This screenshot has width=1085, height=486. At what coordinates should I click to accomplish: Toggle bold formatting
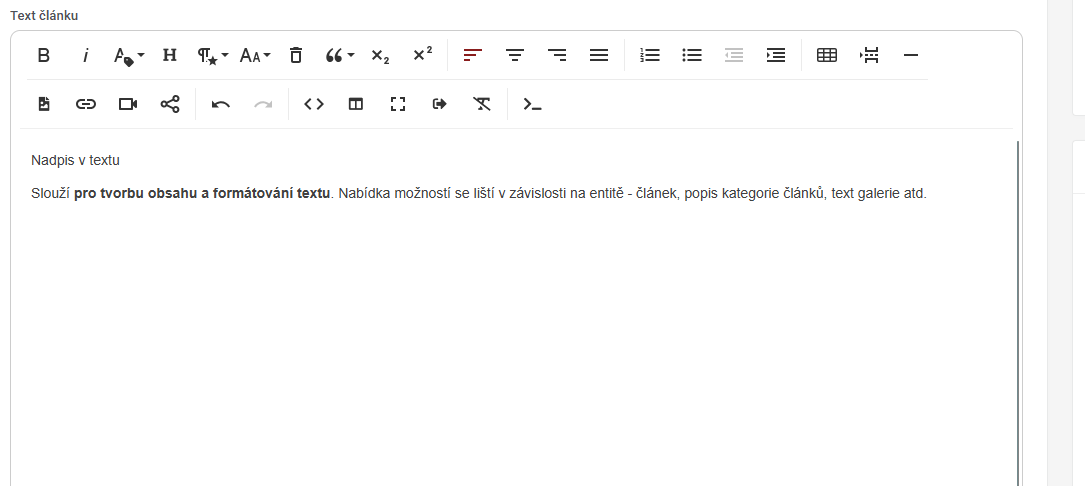click(x=44, y=56)
